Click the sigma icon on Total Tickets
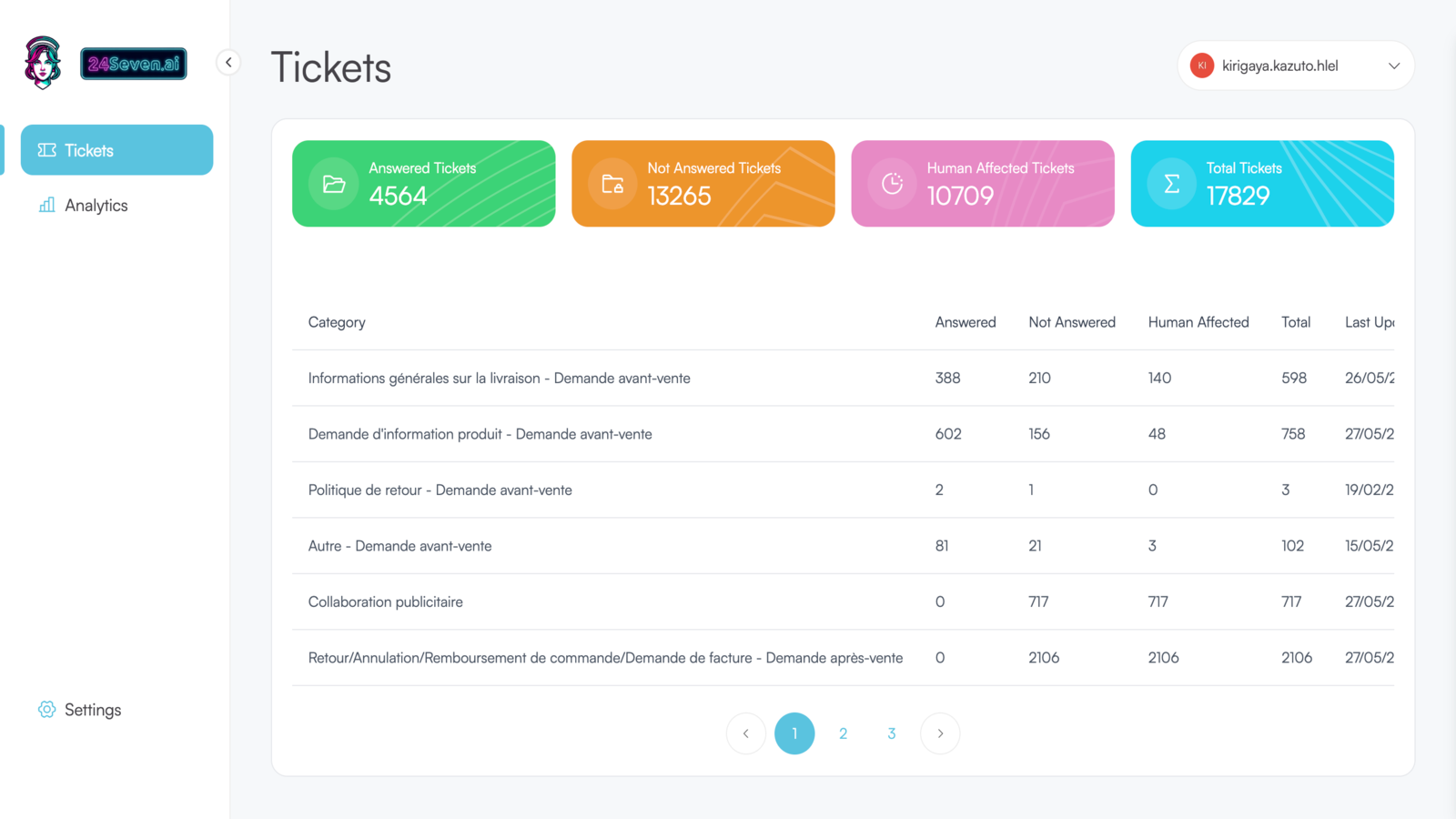This screenshot has height=819, width=1456. click(x=1171, y=184)
